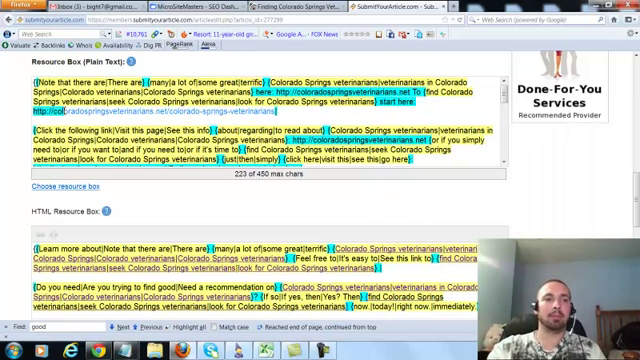Switch to the Finding Colorado Springs Vet tab

coord(296,7)
